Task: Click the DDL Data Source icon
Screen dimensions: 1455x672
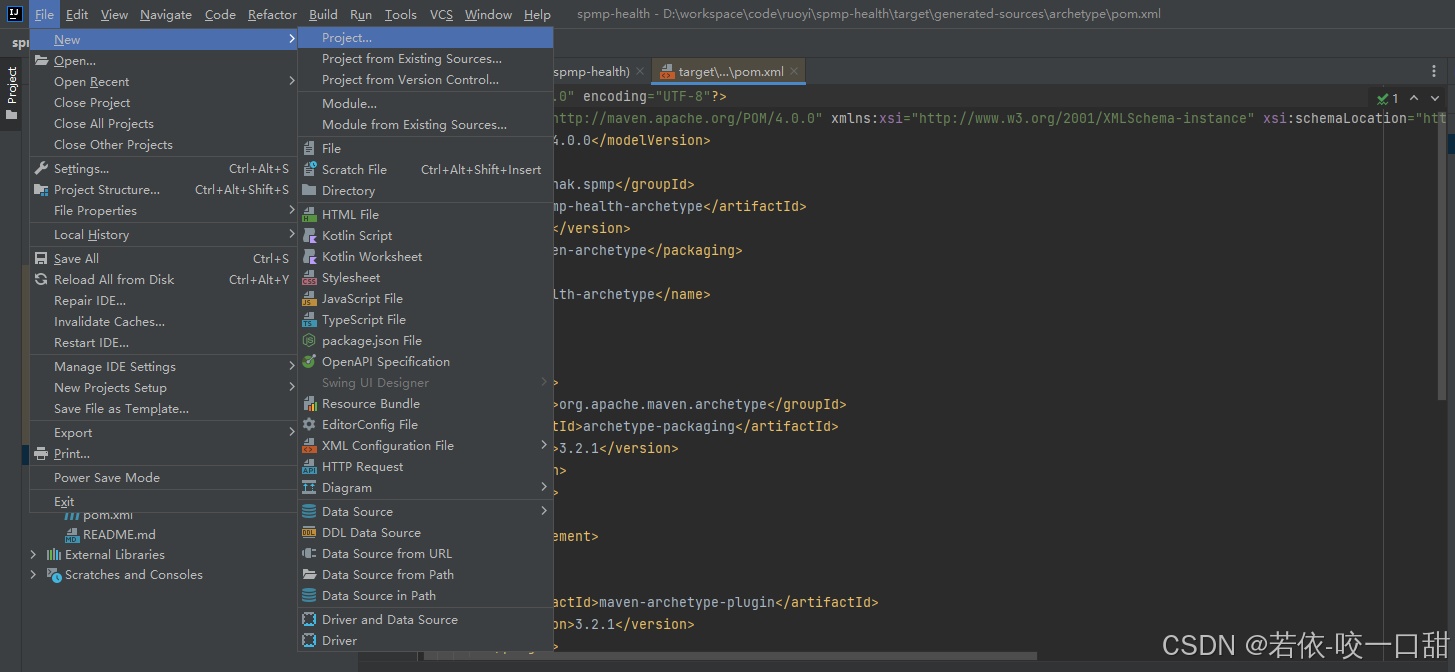Action: point(309,533)
